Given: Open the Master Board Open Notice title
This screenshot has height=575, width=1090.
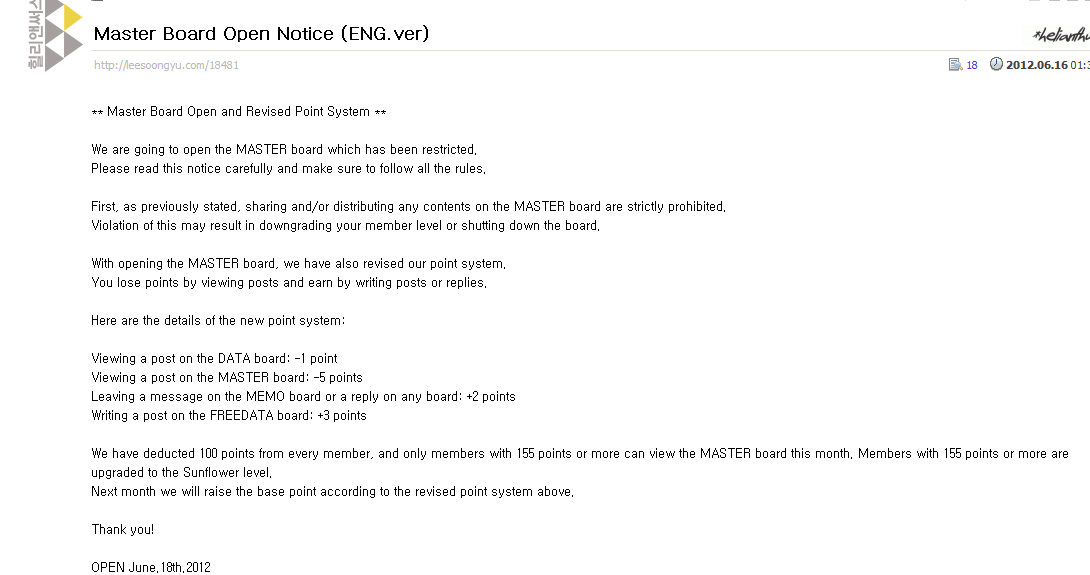Looking at the screenshot, I should (x=261, y=34).
